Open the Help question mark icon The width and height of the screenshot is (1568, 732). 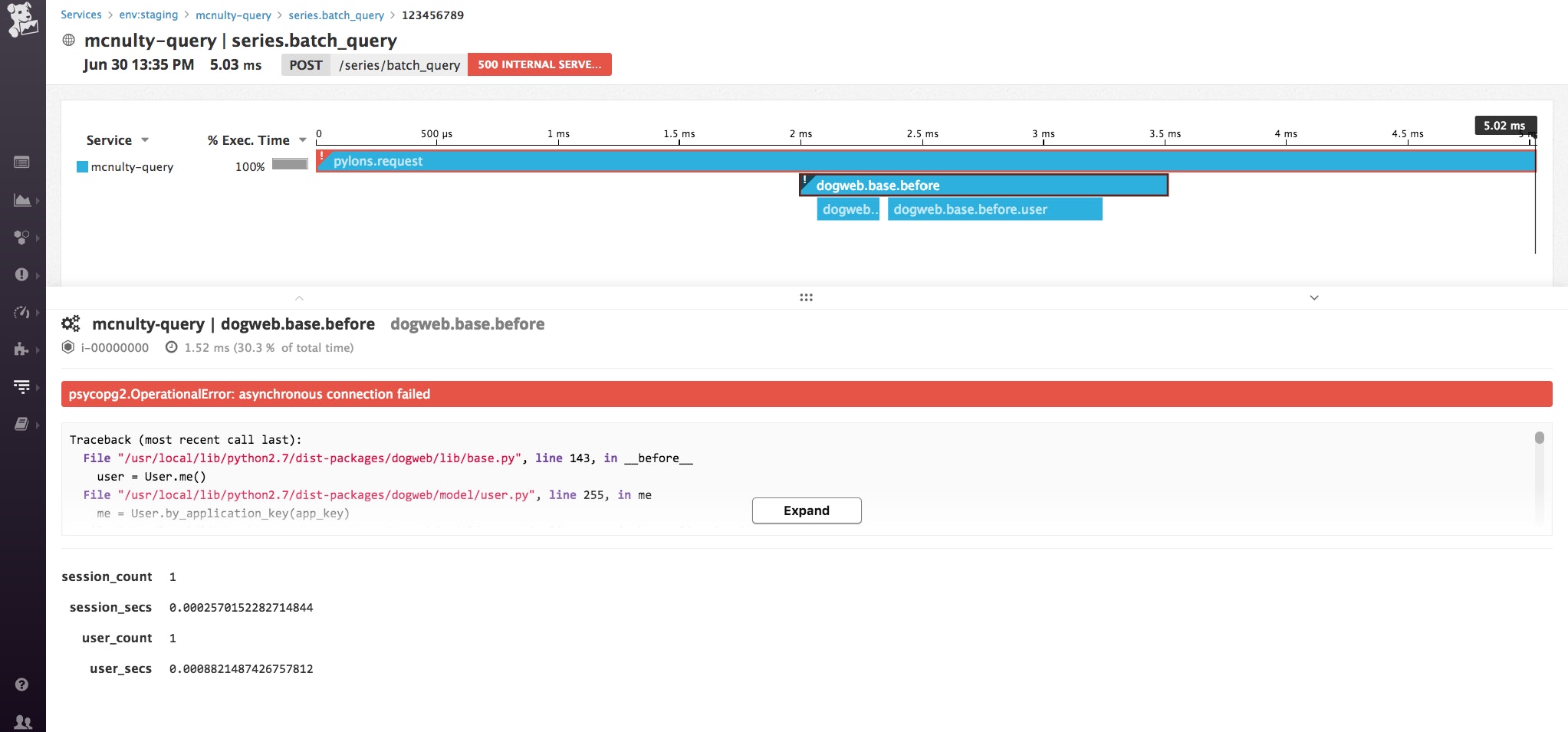[x=22, y=684]
